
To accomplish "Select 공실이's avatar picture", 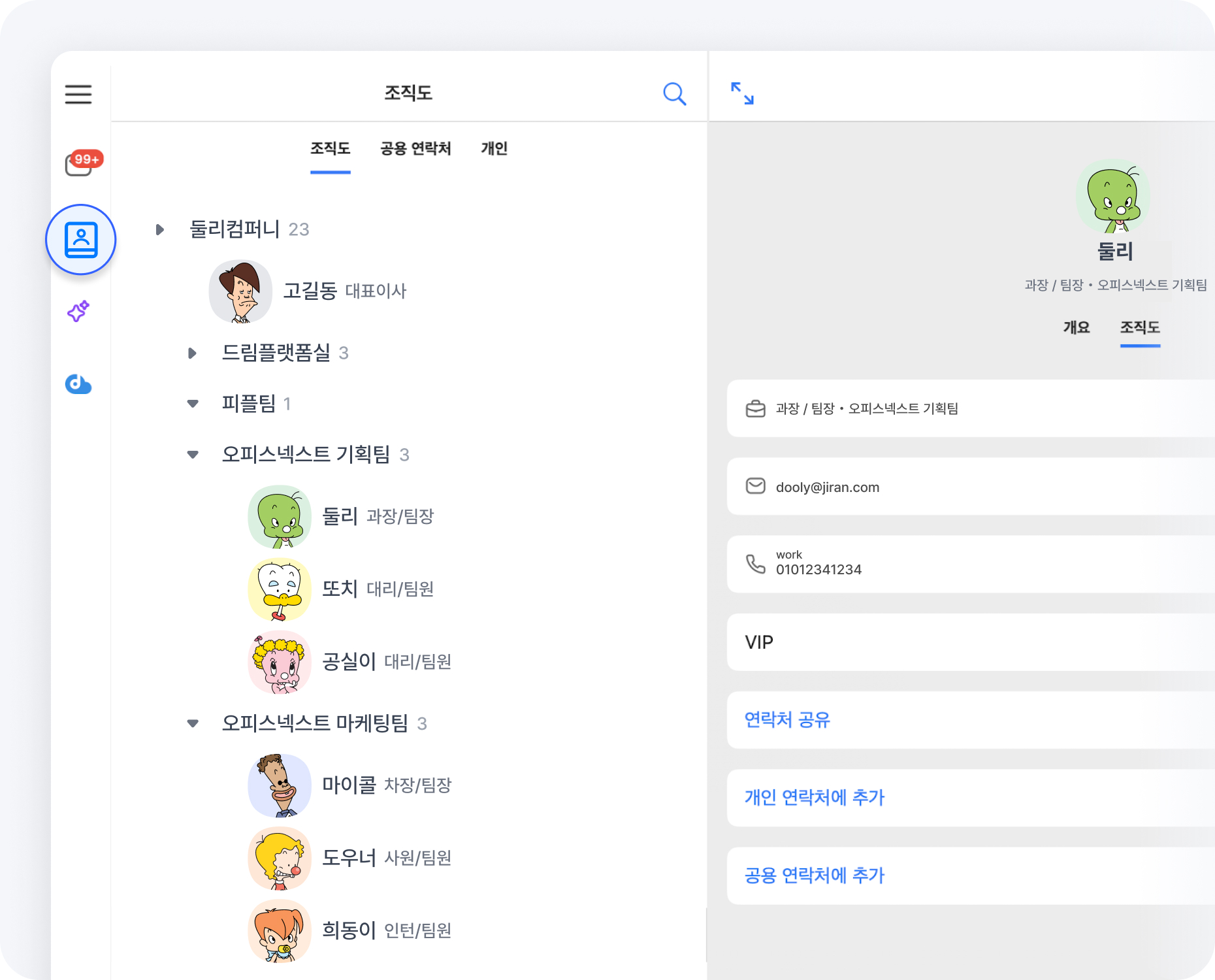I will coord(280,661).
